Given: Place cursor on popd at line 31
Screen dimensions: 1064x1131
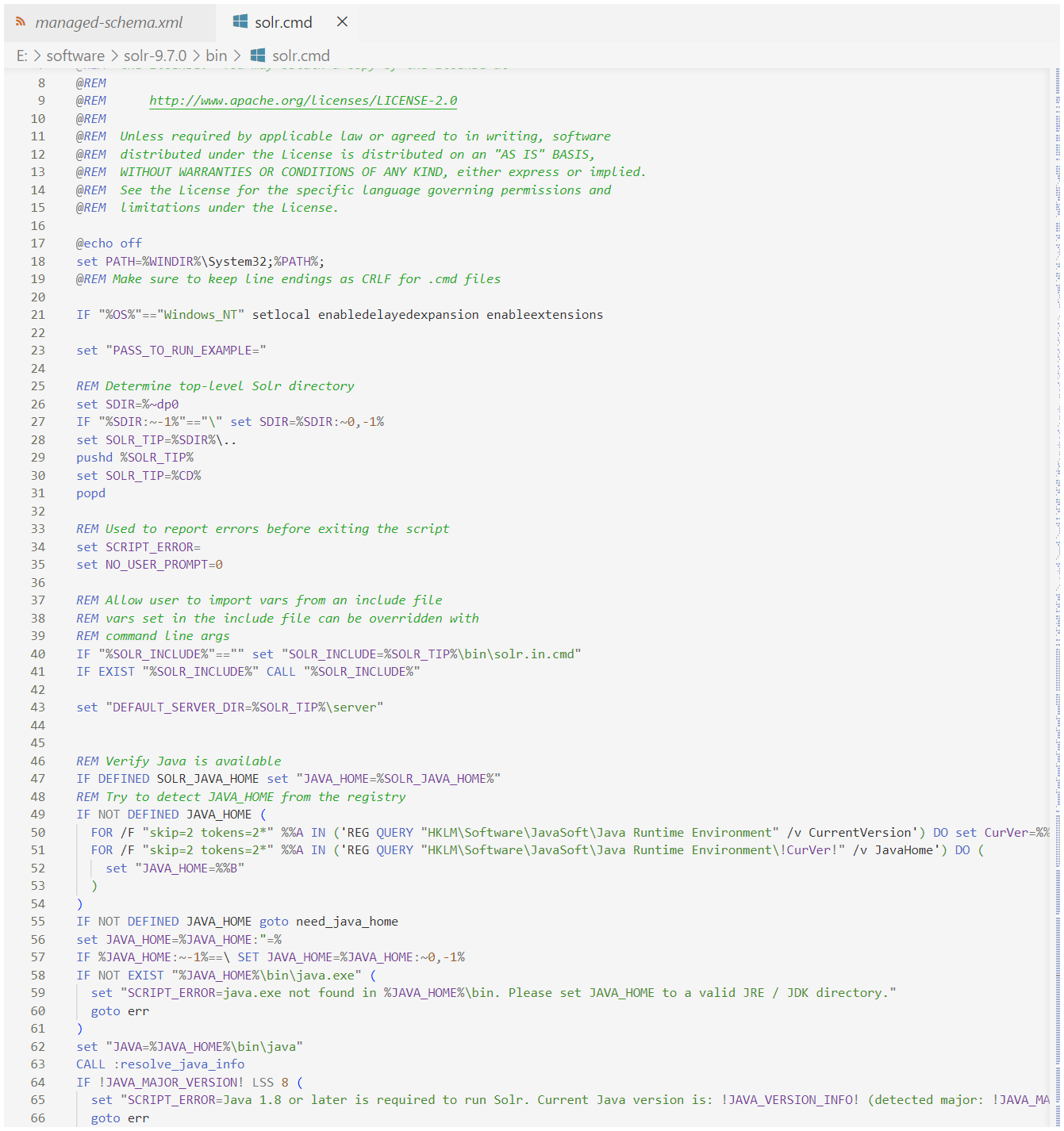Looking at the screenshot, I should [90, 493].
